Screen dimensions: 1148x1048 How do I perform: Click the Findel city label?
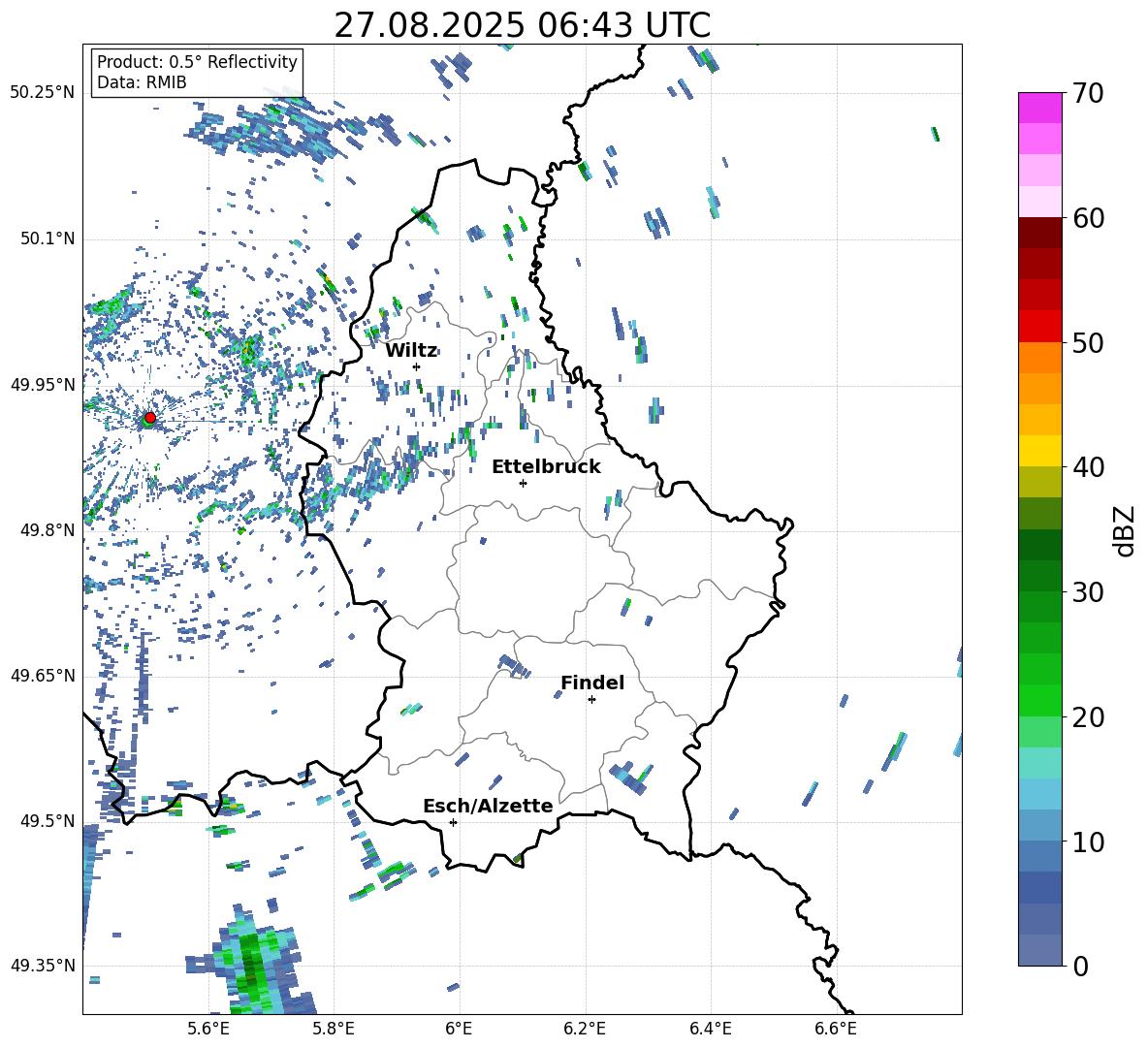592,683
